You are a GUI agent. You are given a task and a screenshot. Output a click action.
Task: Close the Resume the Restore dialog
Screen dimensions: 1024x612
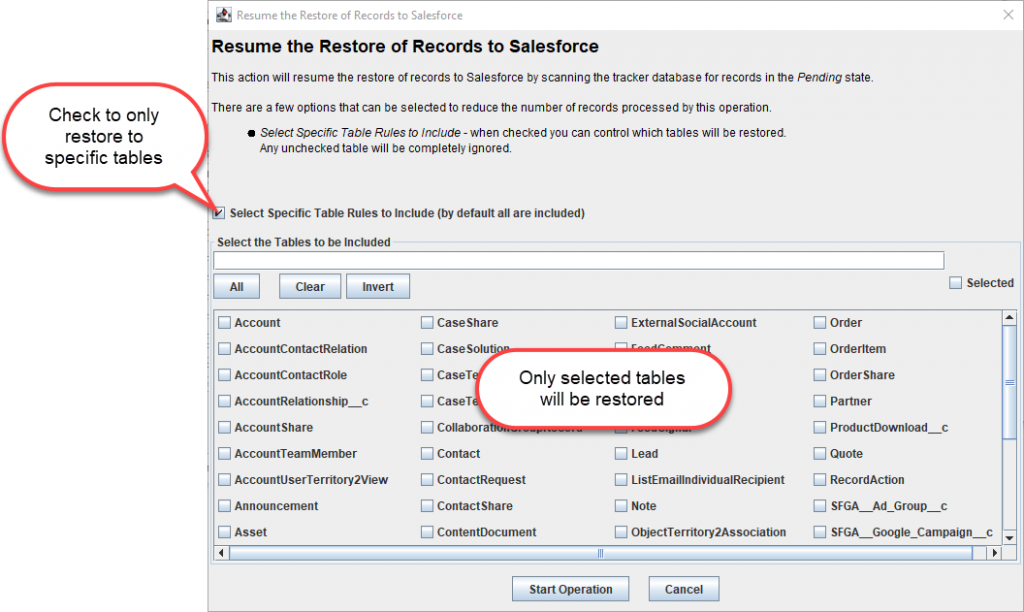1008,14
